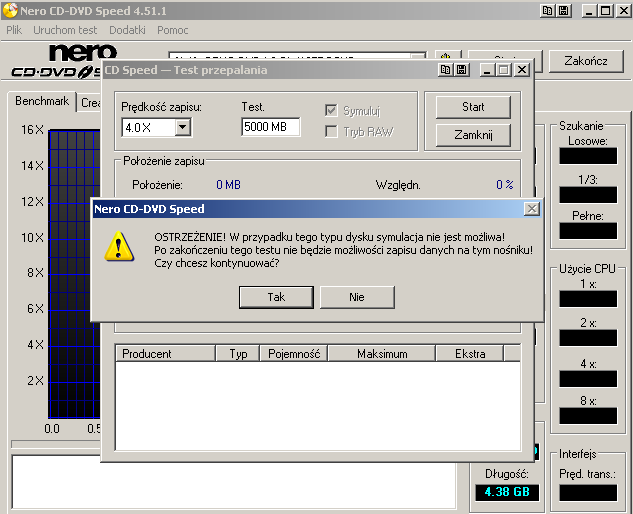The width and height of the screenshot is (633, 514).
Task: Click the CPU usage 1 x display
Action: click(x=588, y=299)
